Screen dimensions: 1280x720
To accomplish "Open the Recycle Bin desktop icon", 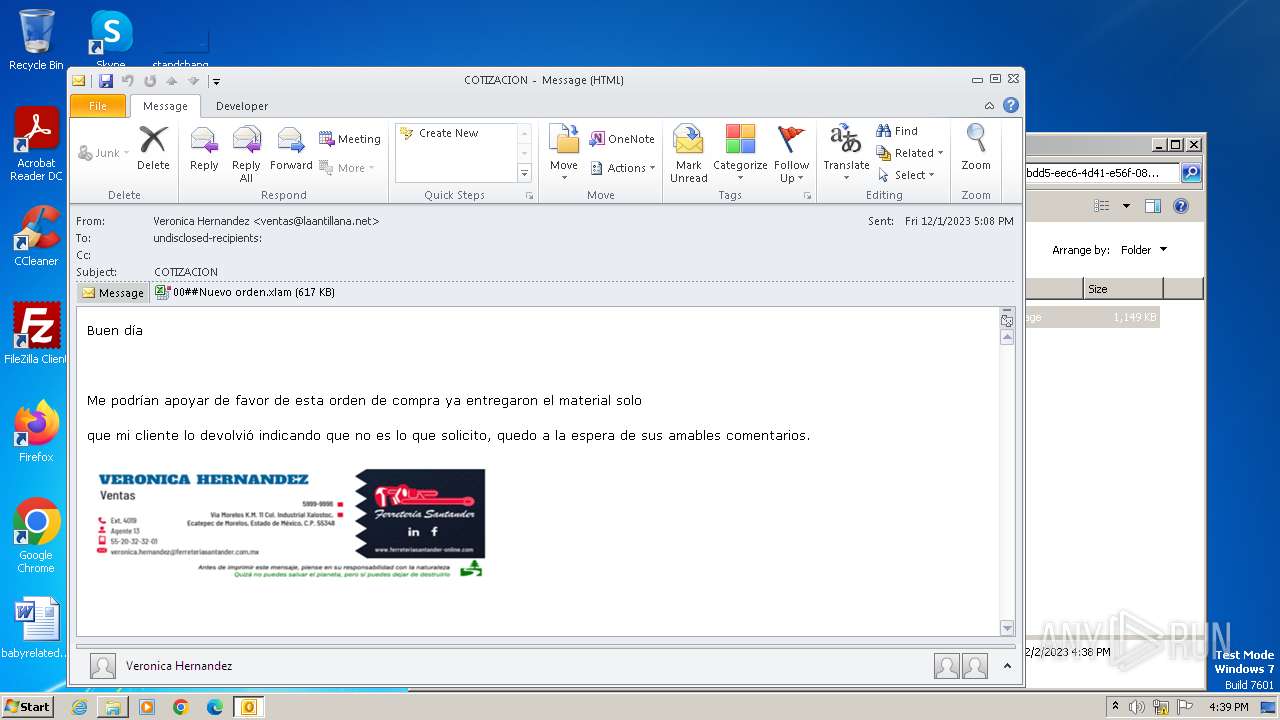I will click(36, 39).
